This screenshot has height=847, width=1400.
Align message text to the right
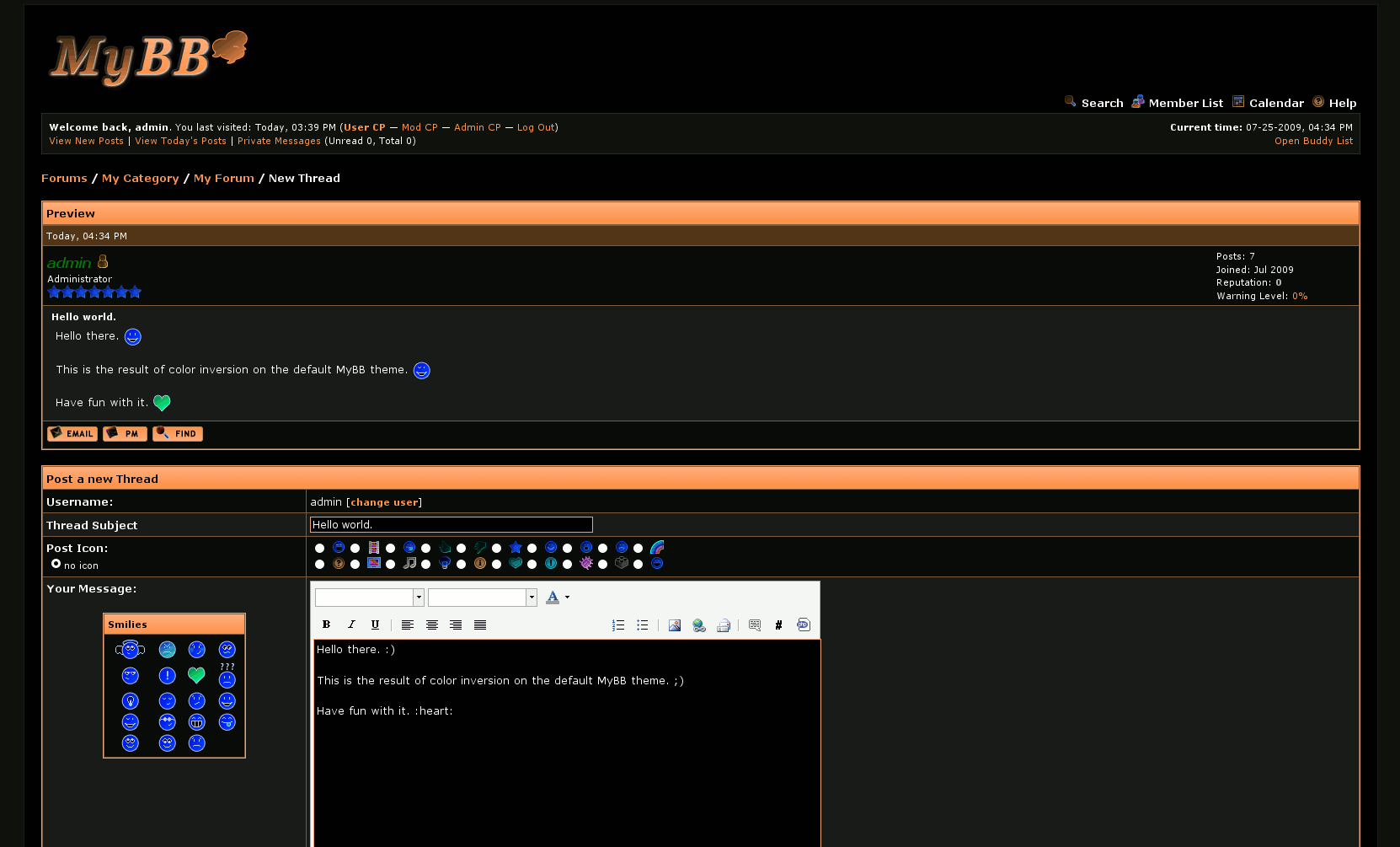(456, 625)
